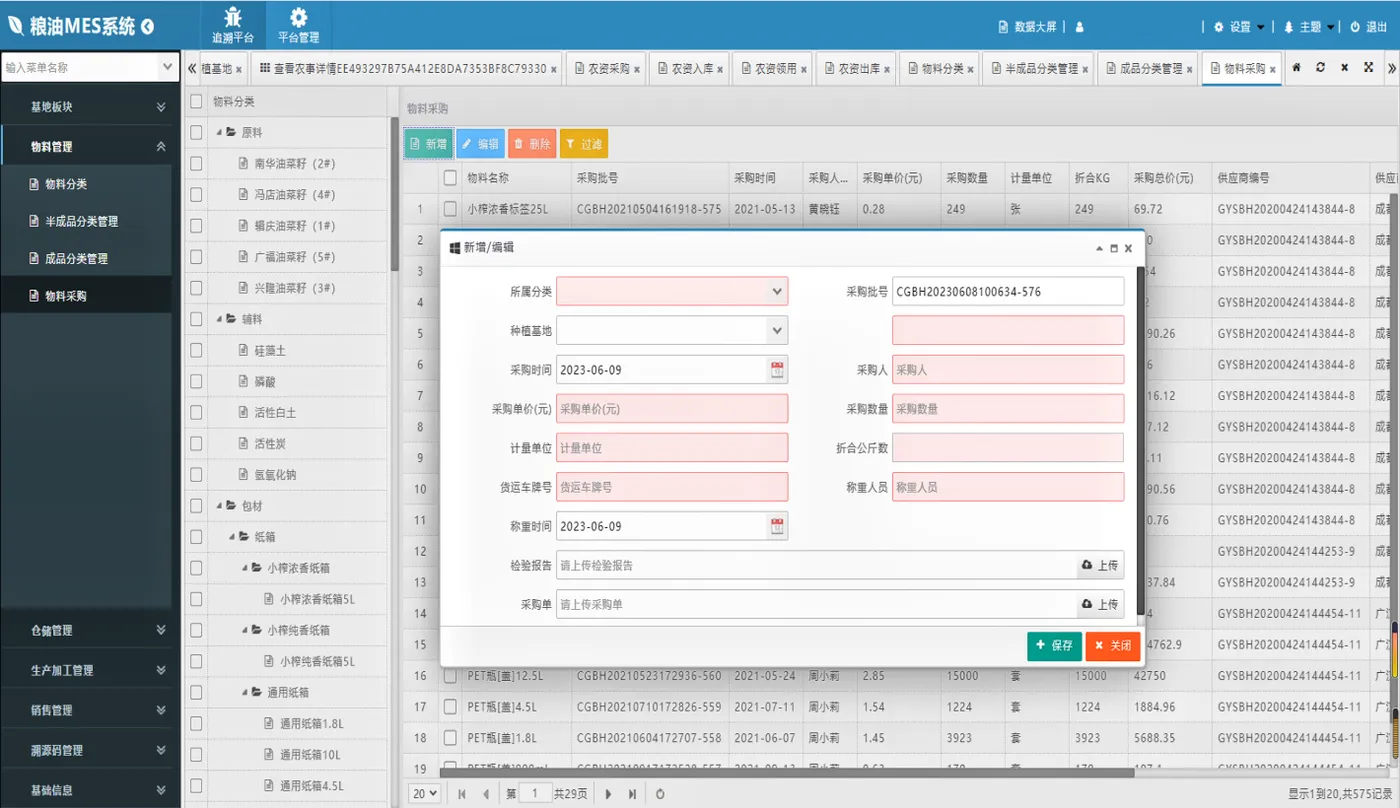Select all rows via grid header checkbox
This screenshot has width=1400, height=808.
coord(450,178)
